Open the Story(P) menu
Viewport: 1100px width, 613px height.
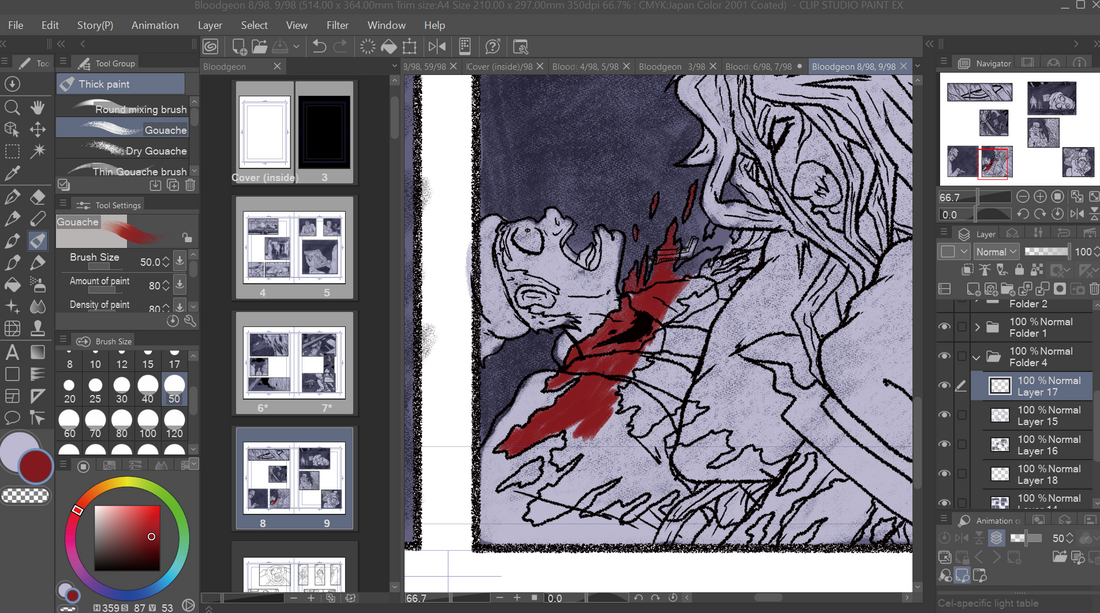coord(95,25)
